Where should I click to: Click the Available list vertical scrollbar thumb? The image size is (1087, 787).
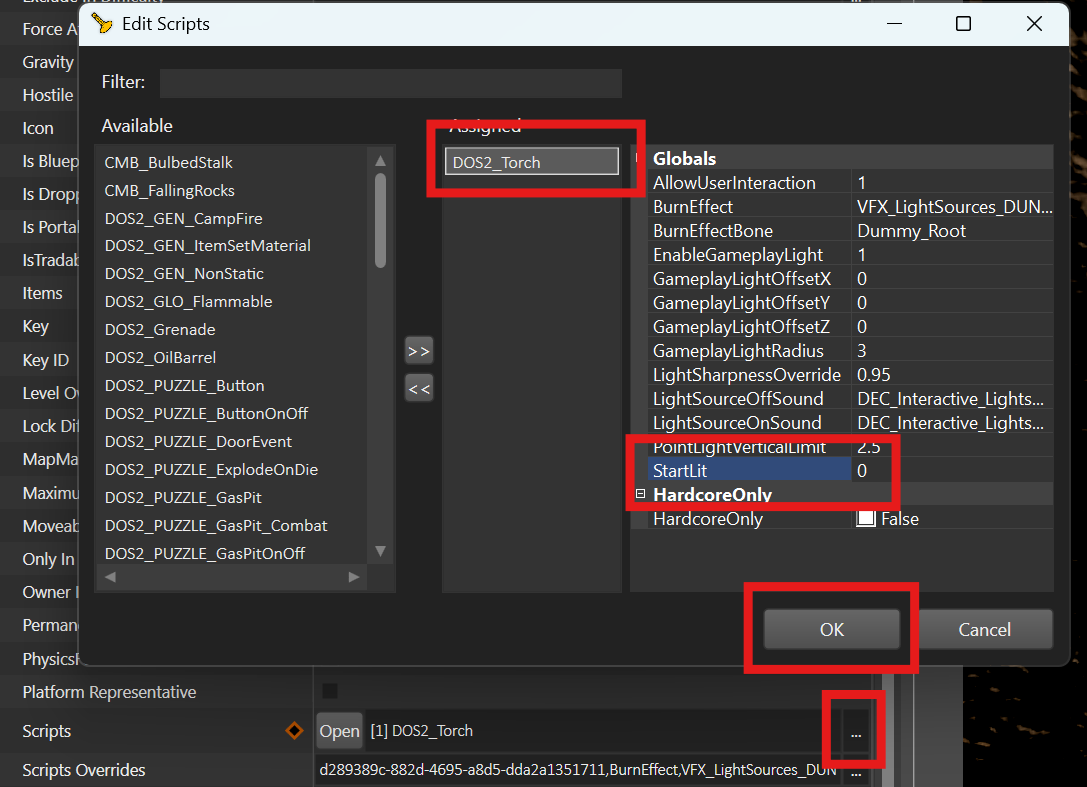pos(380,220)
